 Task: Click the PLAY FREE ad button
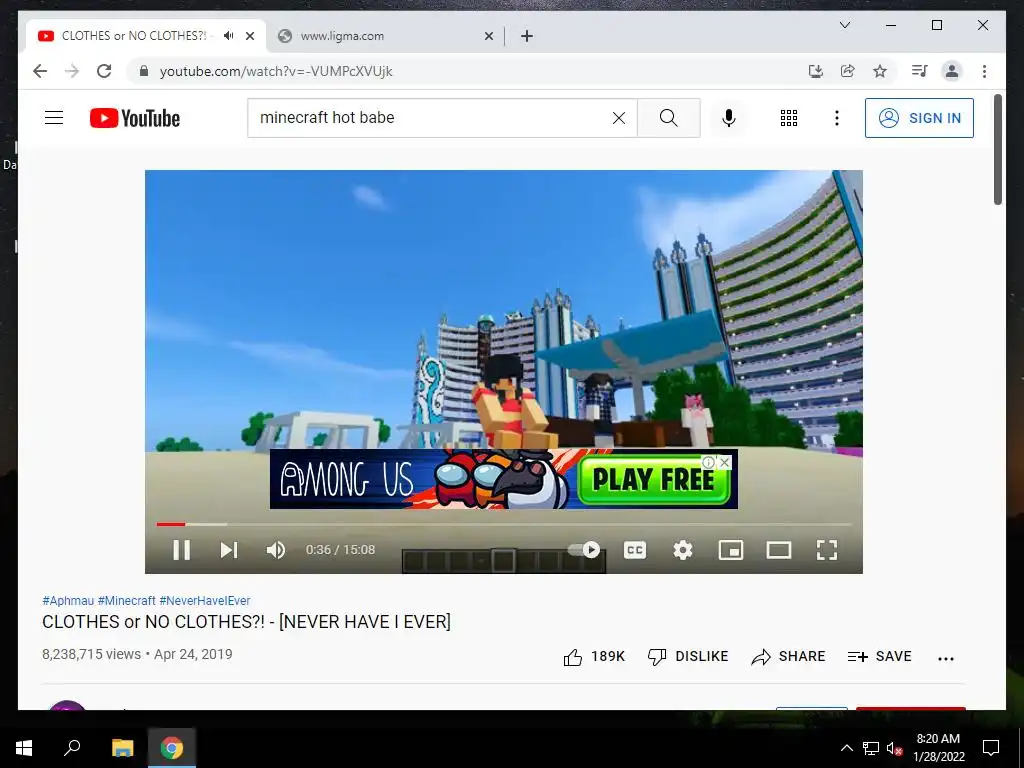[x=653, y=480]
